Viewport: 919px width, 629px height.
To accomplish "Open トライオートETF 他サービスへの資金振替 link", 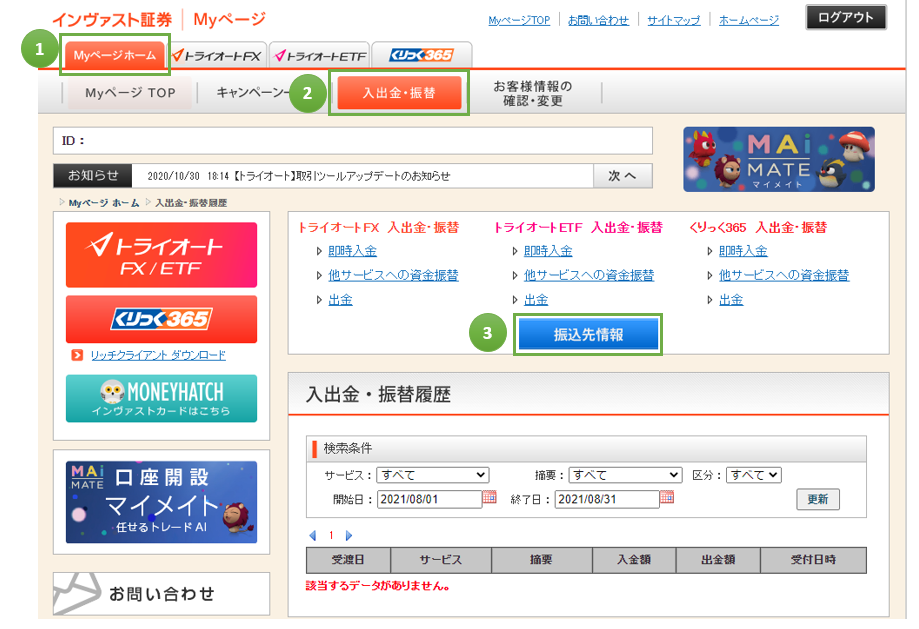I will click(x=589, y=275).
